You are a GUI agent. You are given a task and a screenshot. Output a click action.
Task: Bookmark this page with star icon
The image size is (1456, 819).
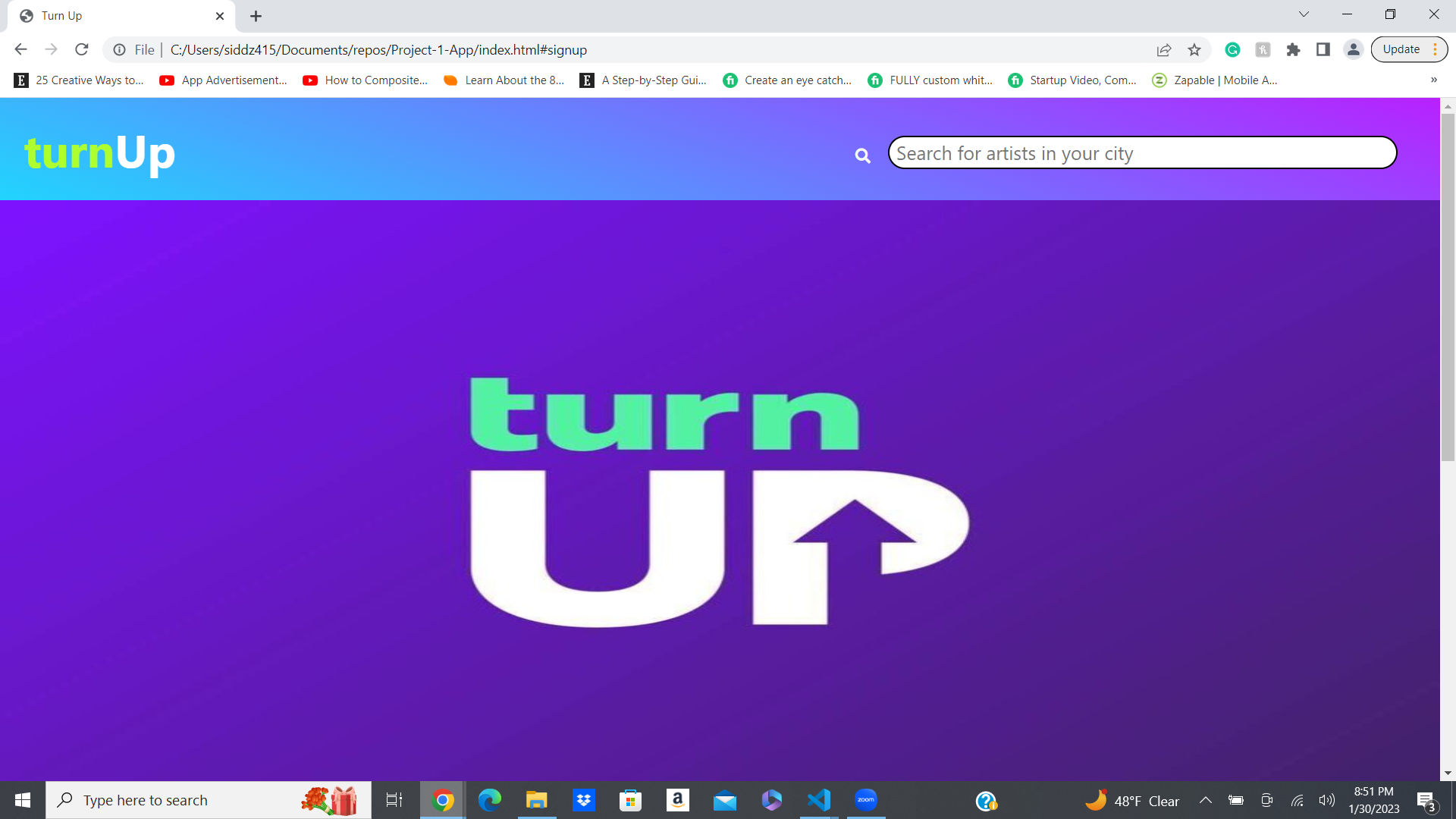[x=1194, y=50]
